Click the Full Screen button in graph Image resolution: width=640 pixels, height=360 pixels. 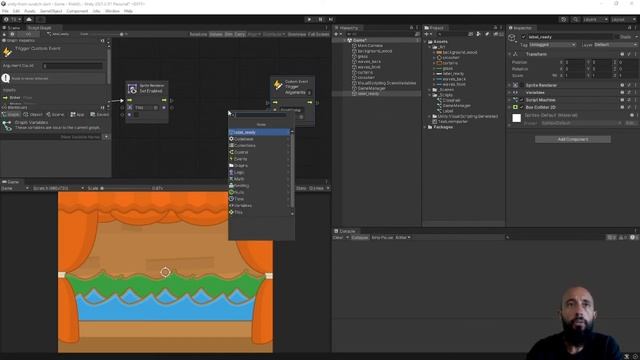(x=318, y=34)
